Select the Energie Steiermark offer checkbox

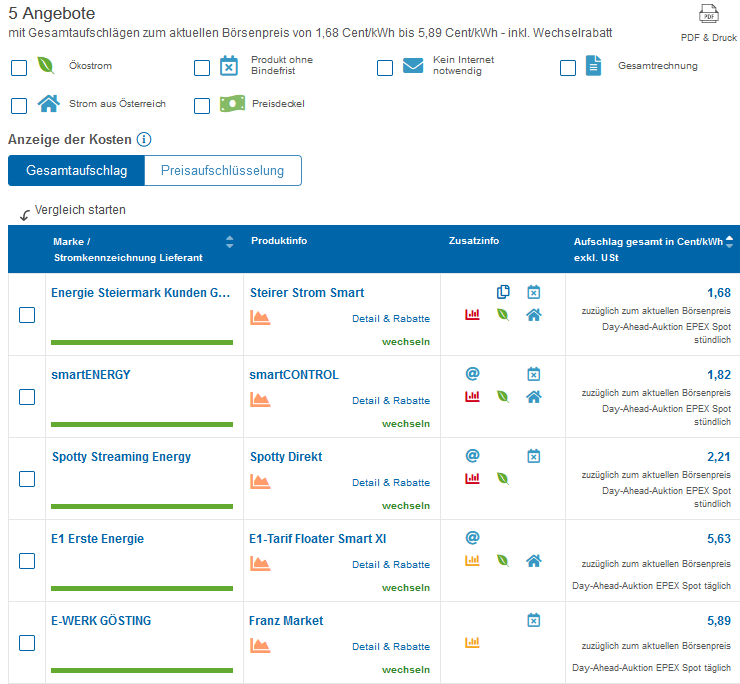pos(27,315)
